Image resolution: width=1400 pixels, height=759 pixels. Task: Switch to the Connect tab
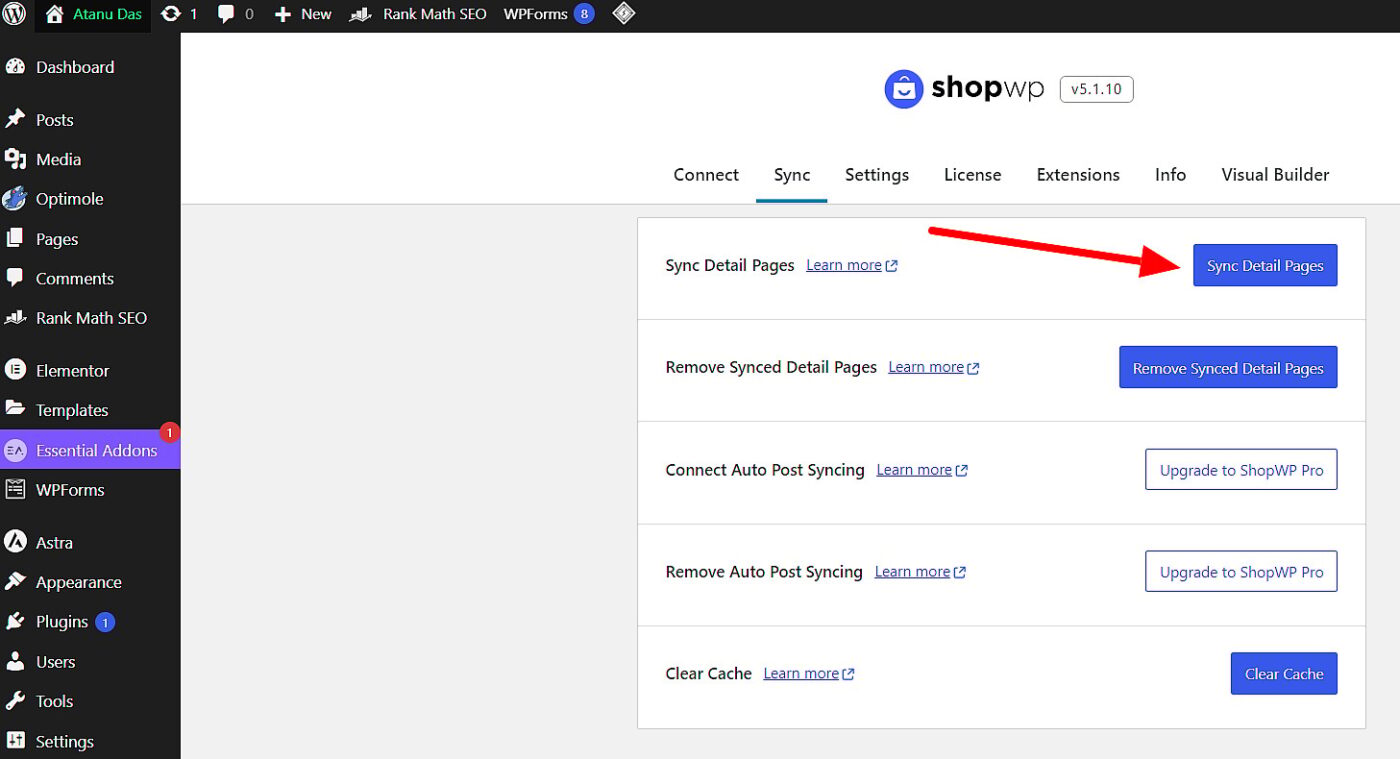706,174
